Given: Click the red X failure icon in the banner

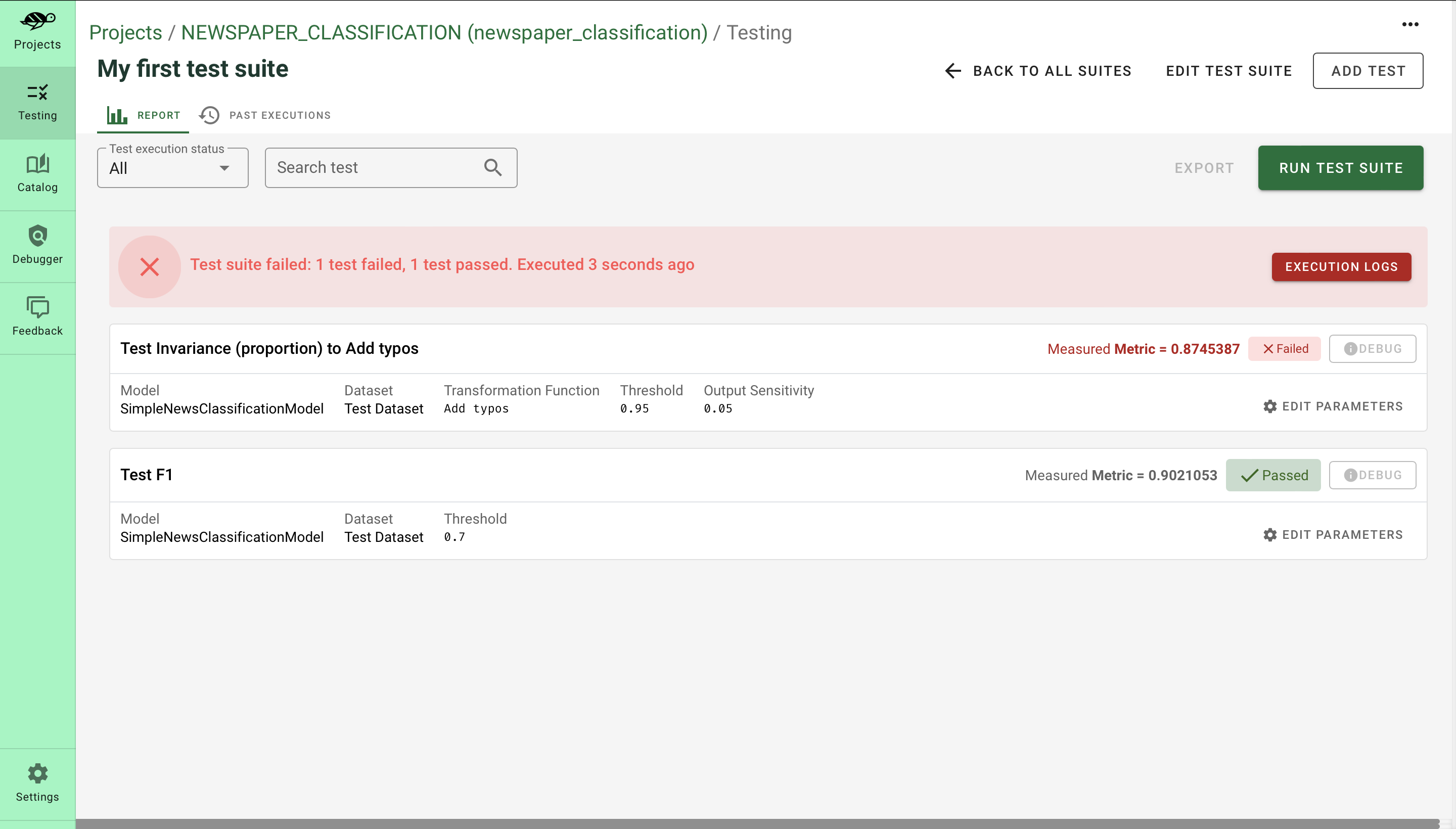Looking at the screenshot, I should point(149,266).
